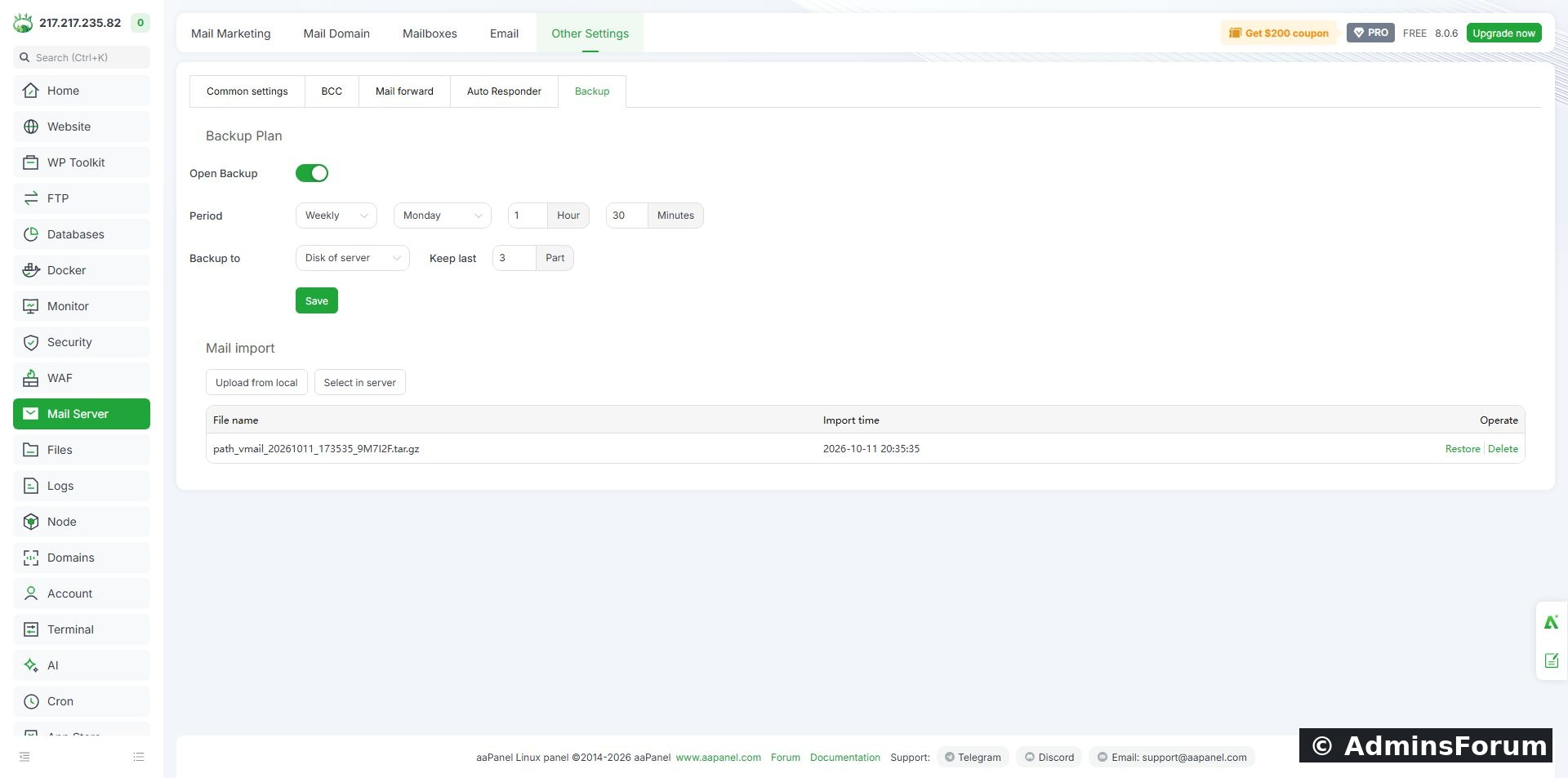Open the Telegram support link
The width and height of the screenshot is (1568, 778).
973,757
